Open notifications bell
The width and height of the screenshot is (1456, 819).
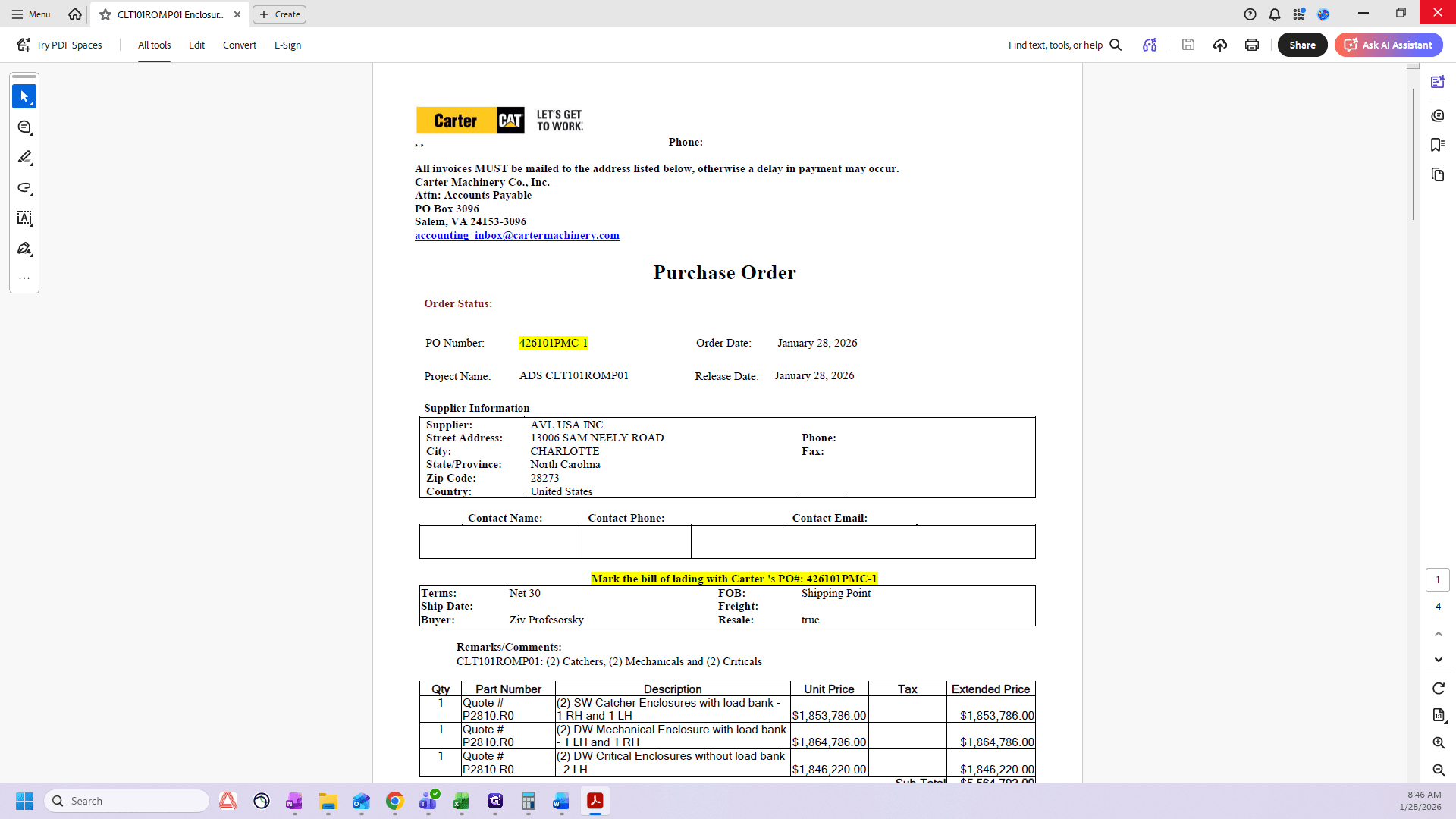tap(1275, 14)
